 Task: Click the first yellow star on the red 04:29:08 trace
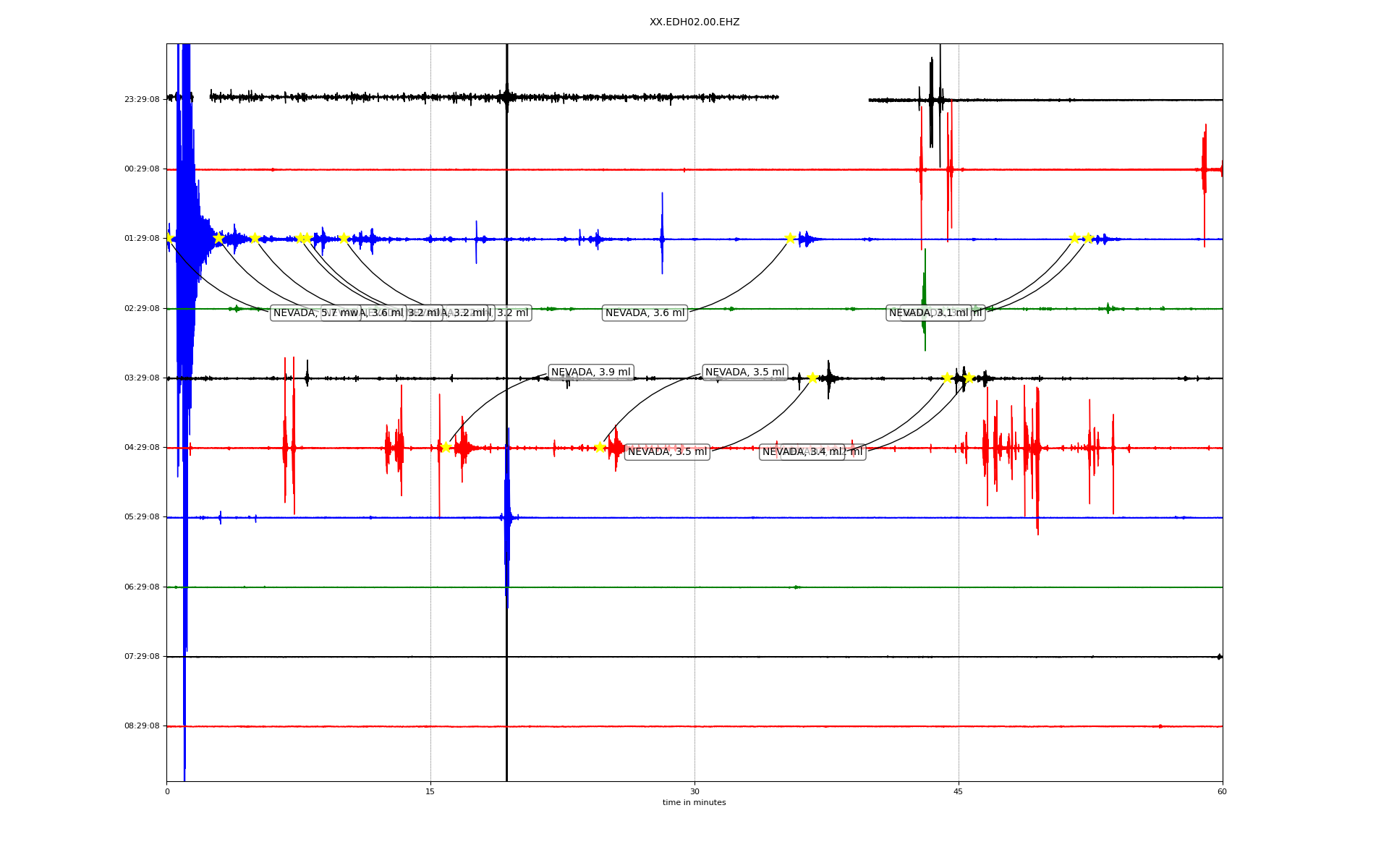pyautogui.click(x=446, y=447)
